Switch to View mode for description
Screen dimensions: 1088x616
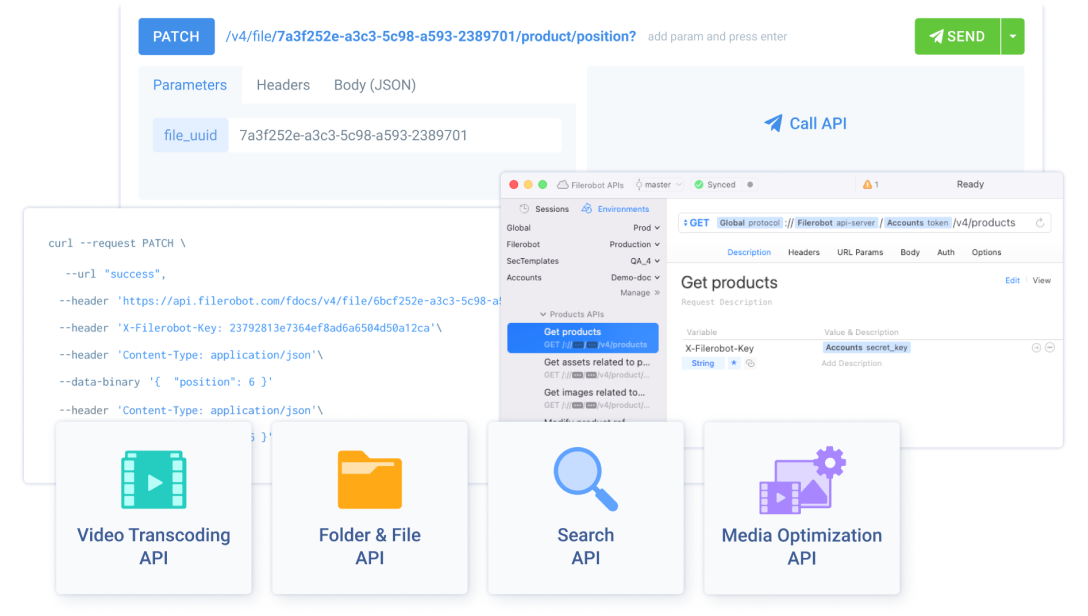pyautogui.click(x=1041, y=281)
